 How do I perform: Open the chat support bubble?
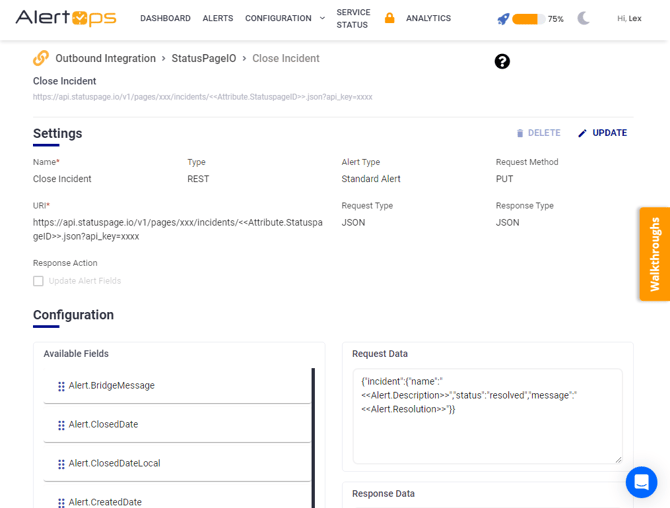641,482
